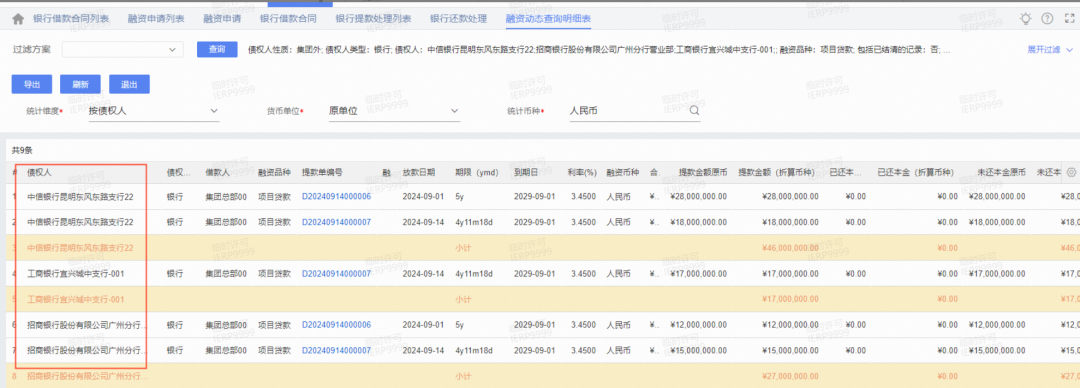
Task: Open the 统计维度 按债权人 dropdown
Action: (154, 110)
